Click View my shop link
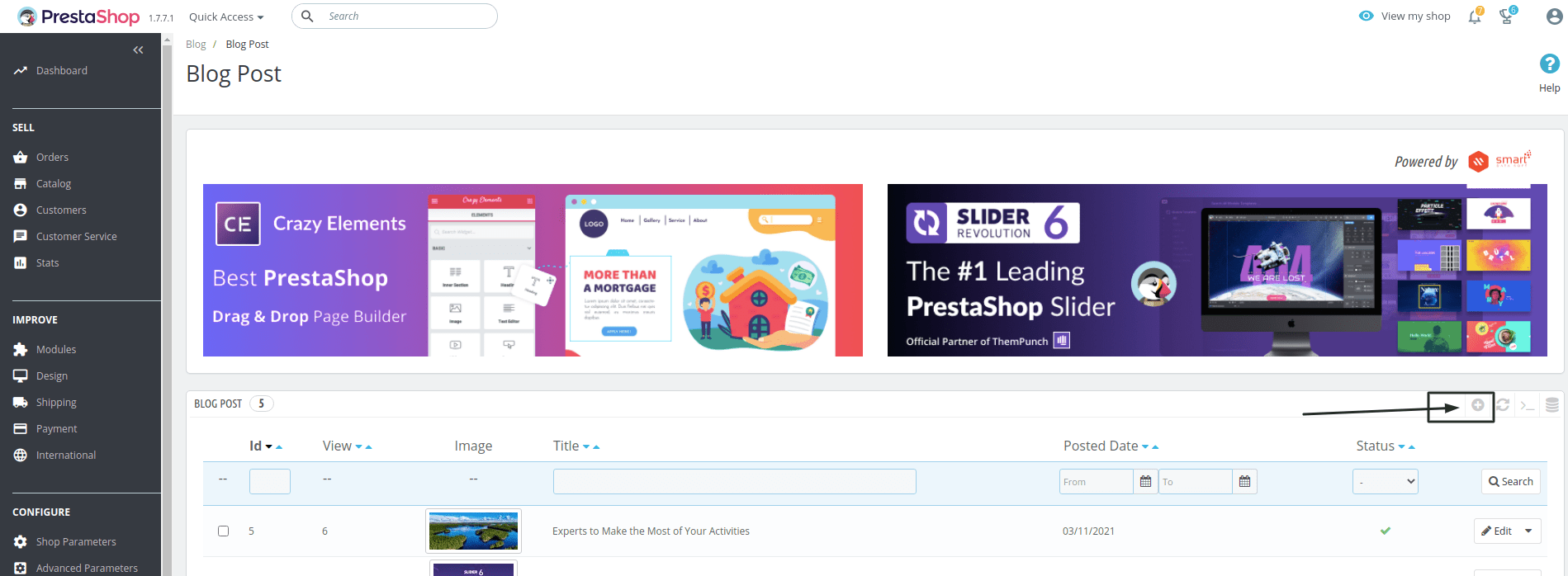 pyautogui.click(x=1405, y=16)
